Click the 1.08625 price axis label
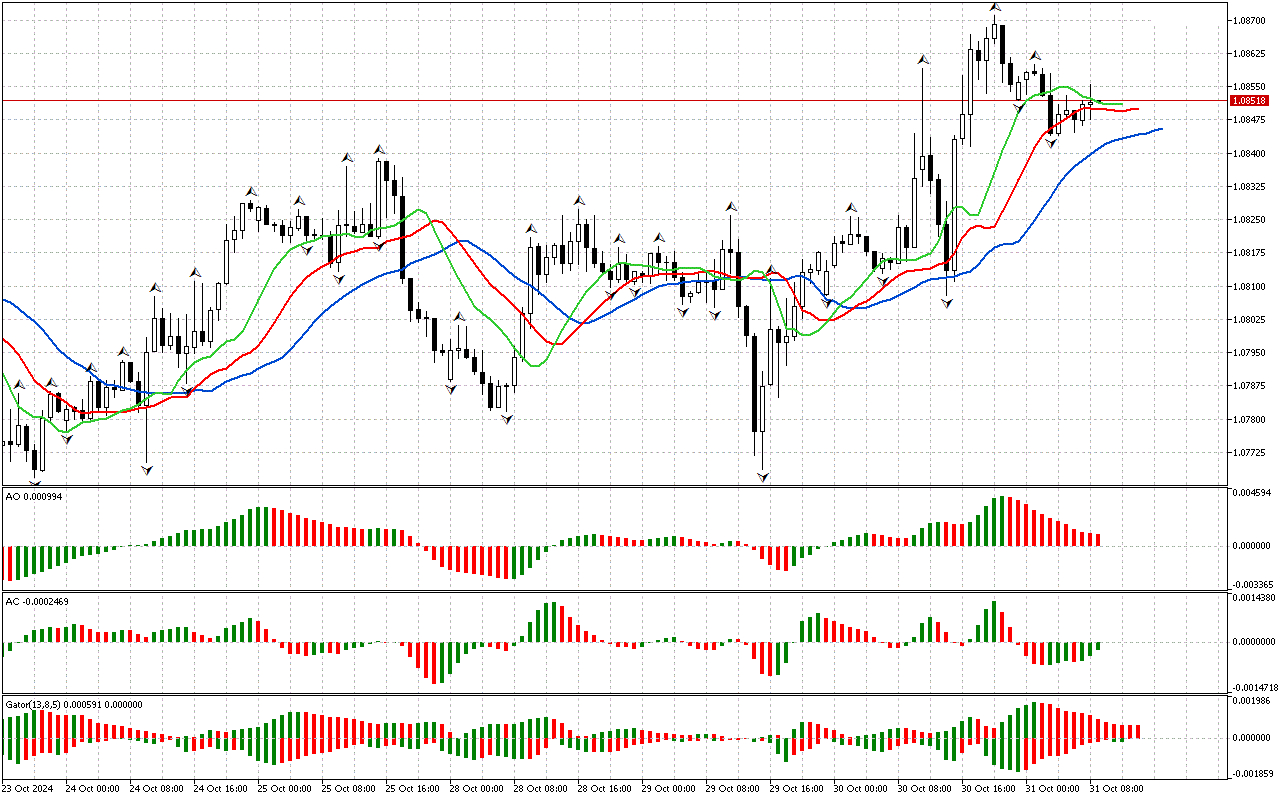 pos(1250,53)
